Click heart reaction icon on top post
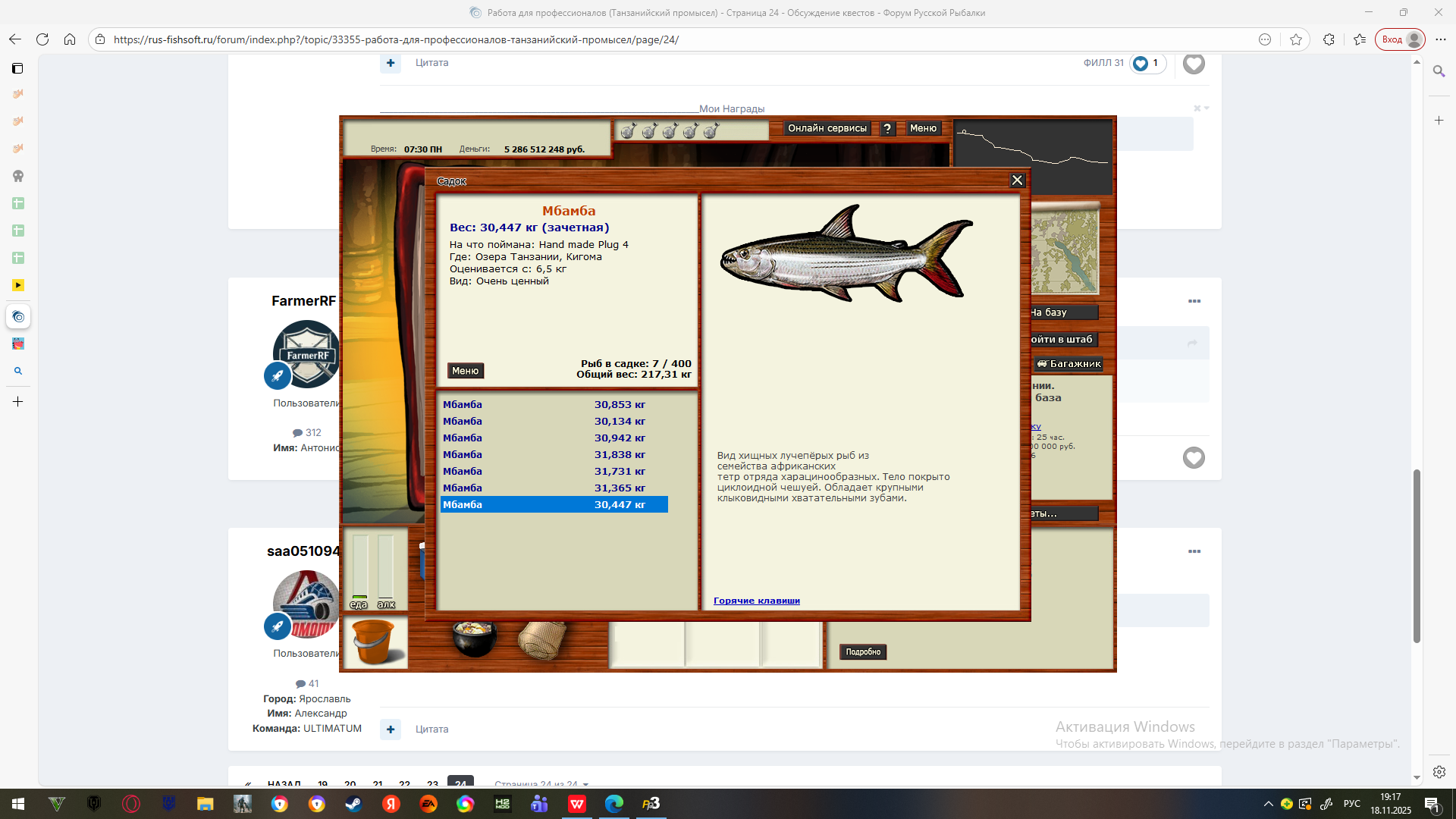Viewport: 1456px width, 819px height. [x=1193, y=64]
